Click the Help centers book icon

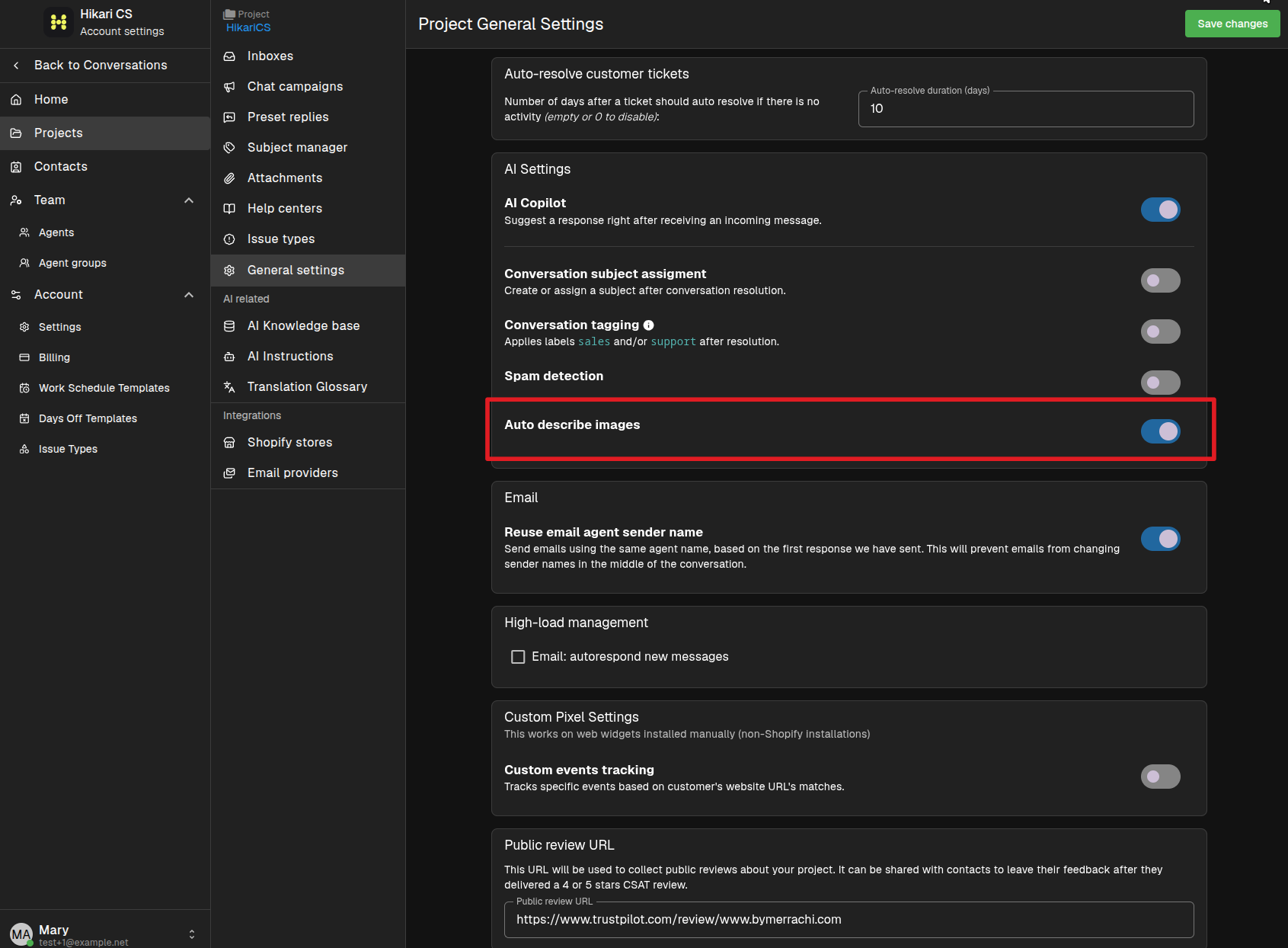click(229, 209)
